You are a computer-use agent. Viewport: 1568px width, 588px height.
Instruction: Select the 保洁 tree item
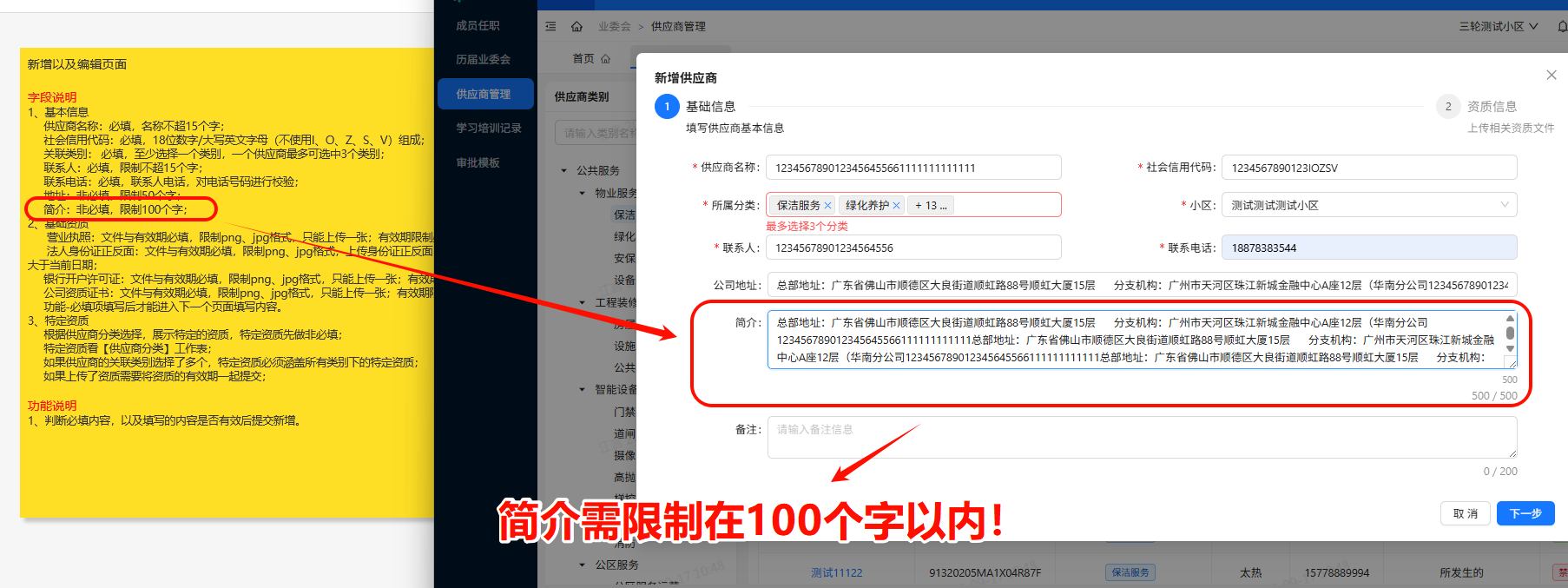[x=624, y=215]
